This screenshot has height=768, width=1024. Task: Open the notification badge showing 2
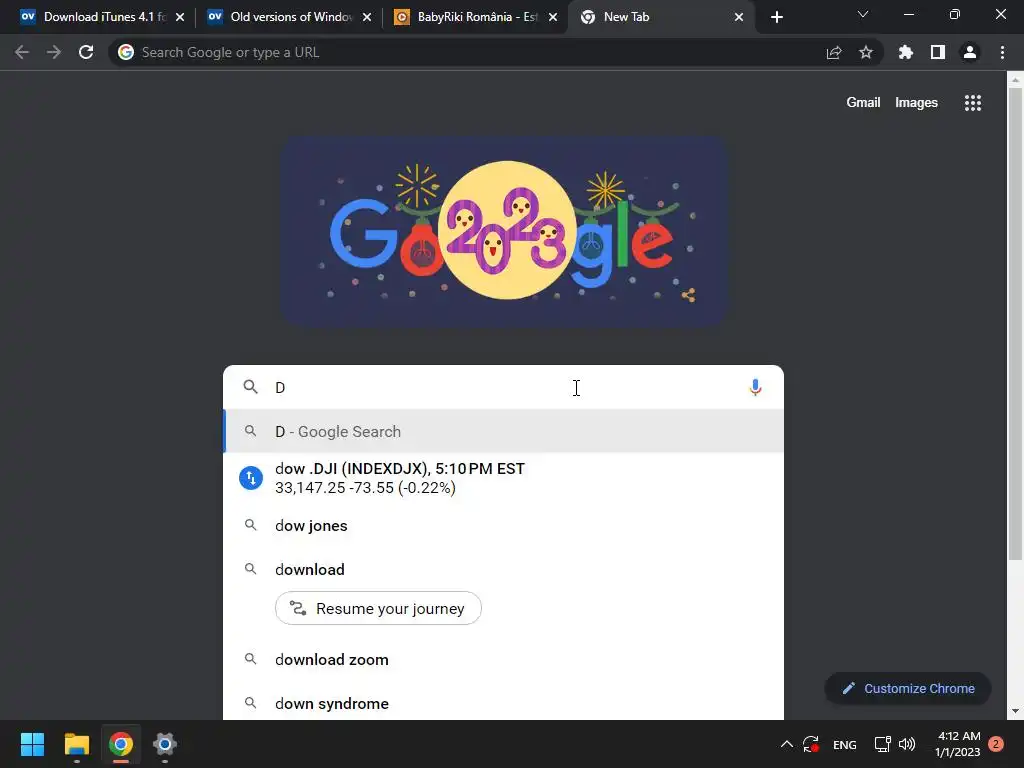(x=996, y=744)
